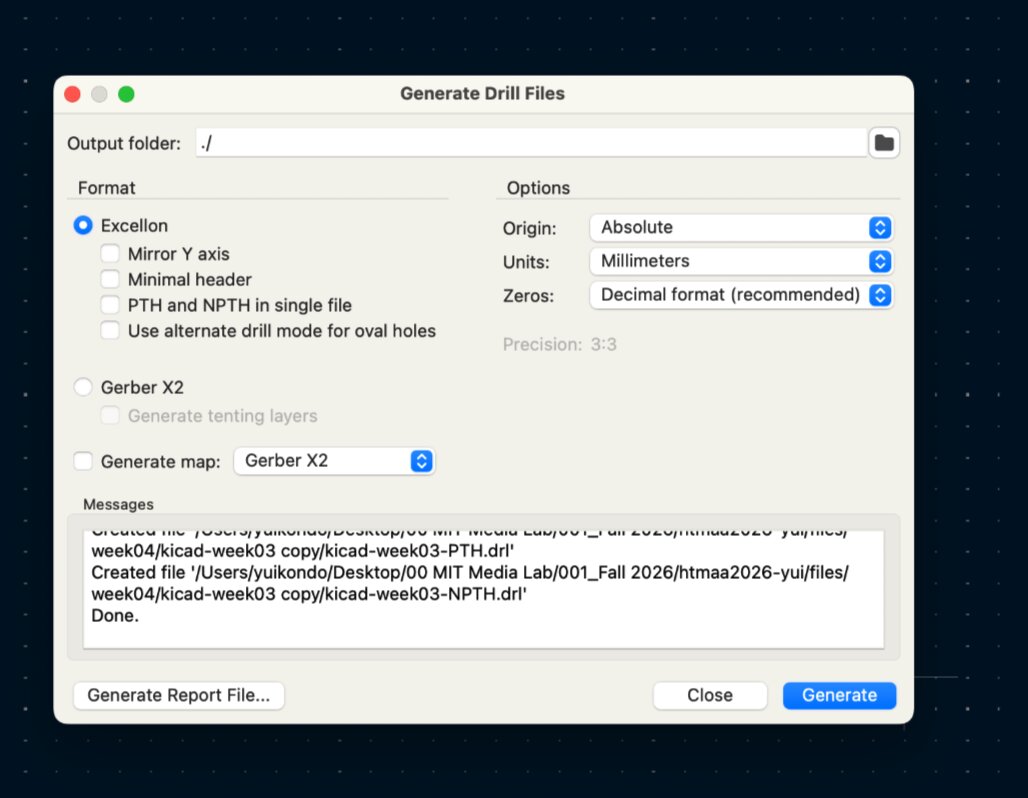
Task: Click the green zoom window button
Action: [x=127, y=94]
